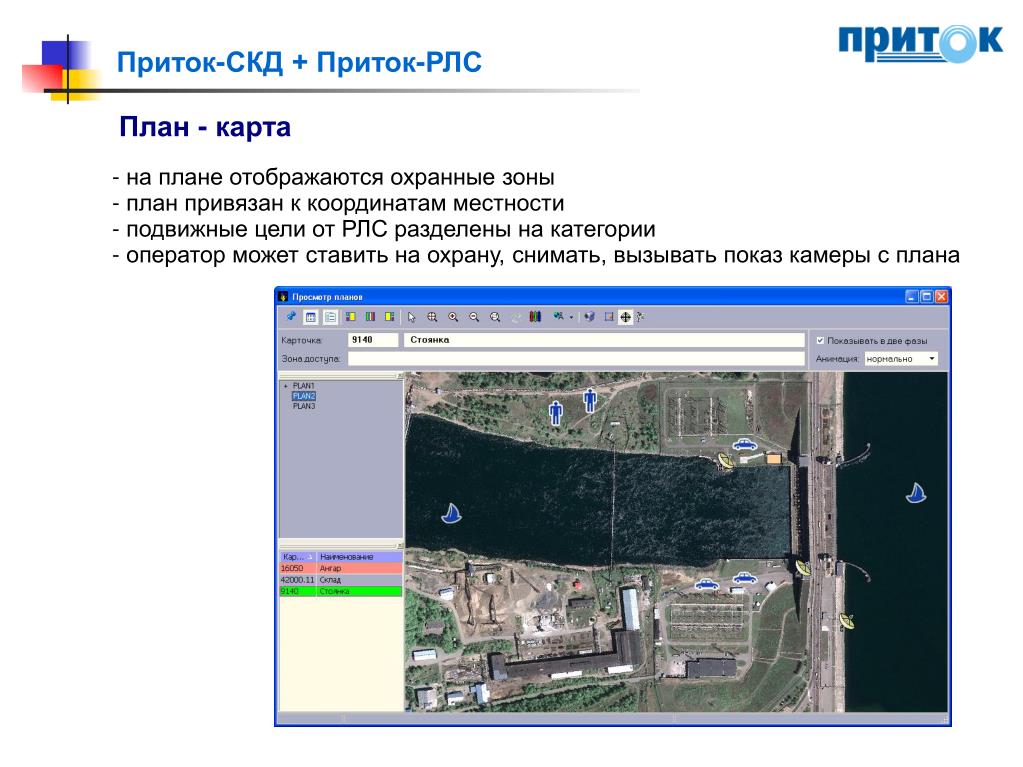Click the name field containing Стоянка
Screen dimensions: 1023x767
point(604,340)
